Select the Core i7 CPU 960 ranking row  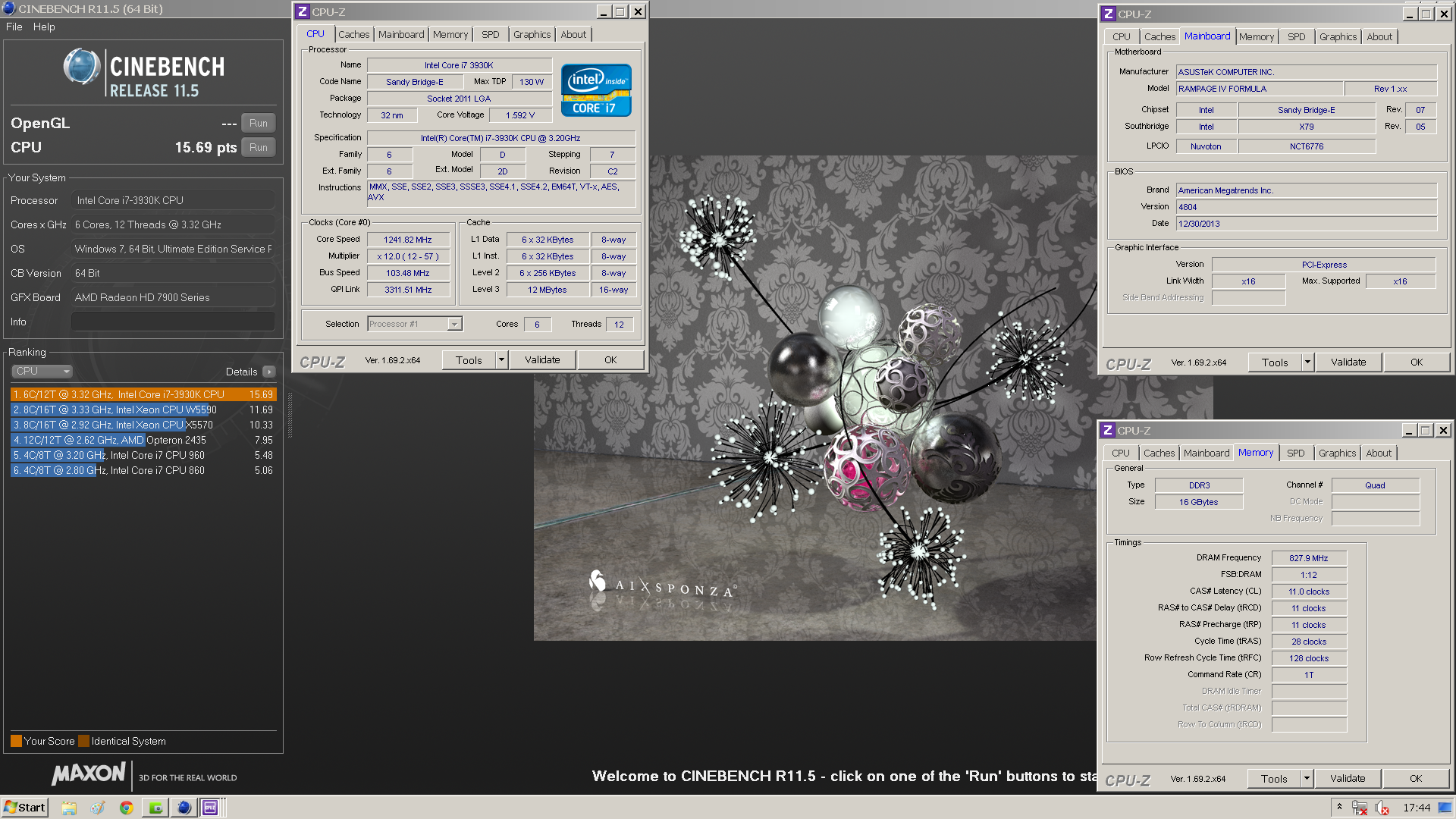(143, 455)
